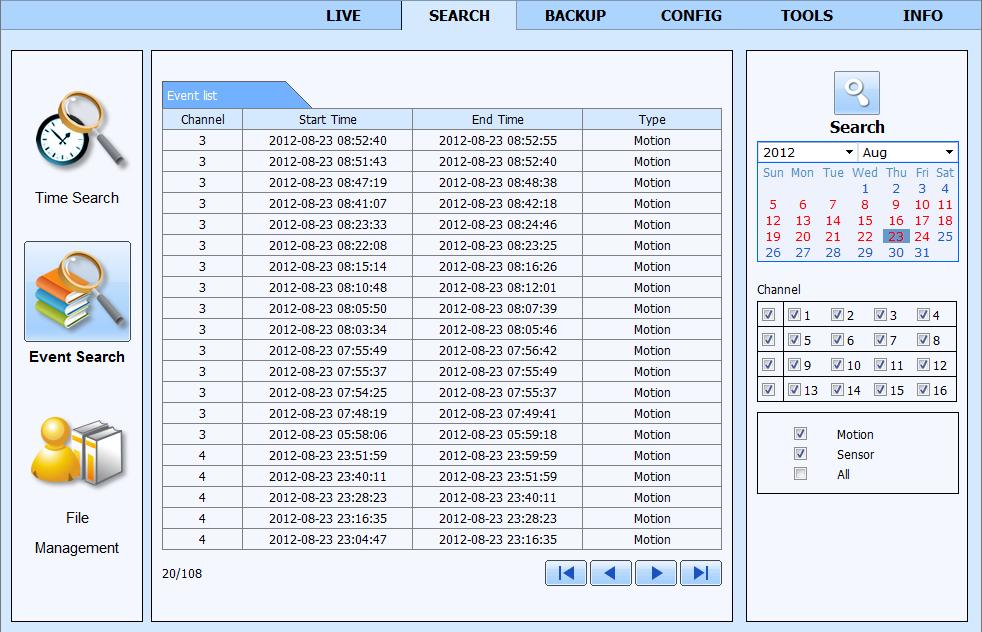Click the File Management label
This screenshot has height=632, width=982.
click(77, 532)
